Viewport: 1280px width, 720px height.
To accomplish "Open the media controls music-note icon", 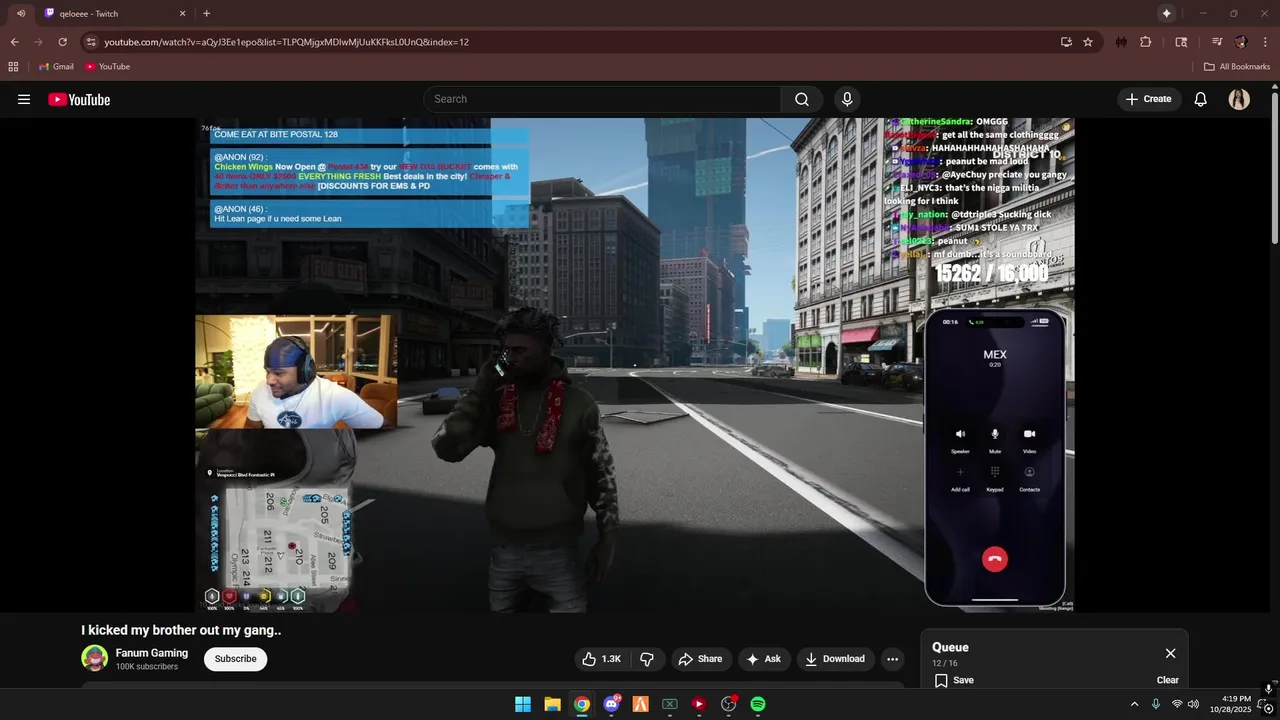I will point(1217,42).
